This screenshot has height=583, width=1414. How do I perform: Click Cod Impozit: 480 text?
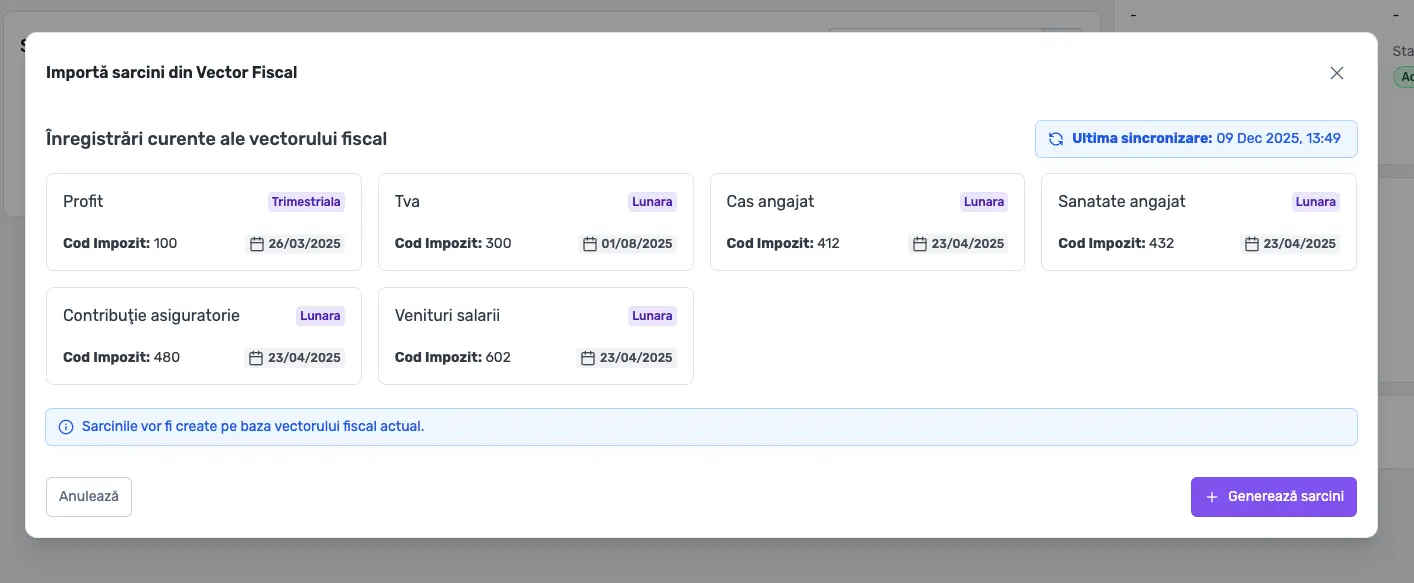point(122,357)
